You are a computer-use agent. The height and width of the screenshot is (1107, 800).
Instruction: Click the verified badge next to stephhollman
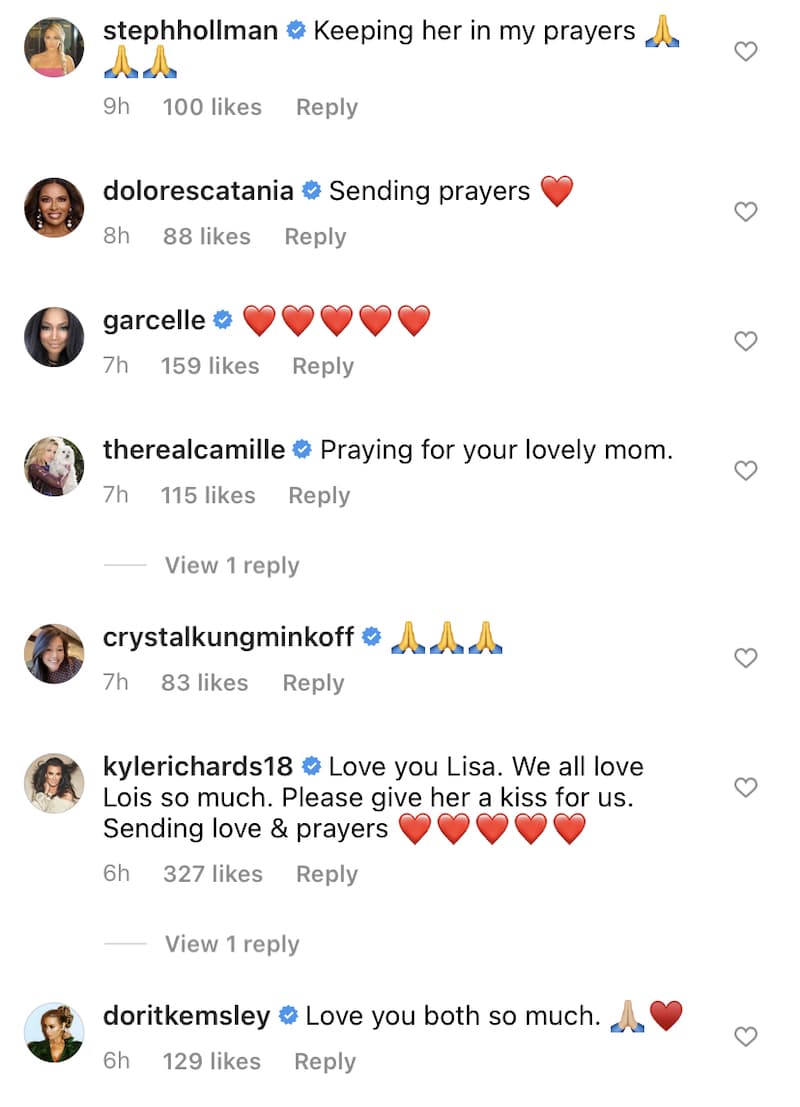point(293,31)
